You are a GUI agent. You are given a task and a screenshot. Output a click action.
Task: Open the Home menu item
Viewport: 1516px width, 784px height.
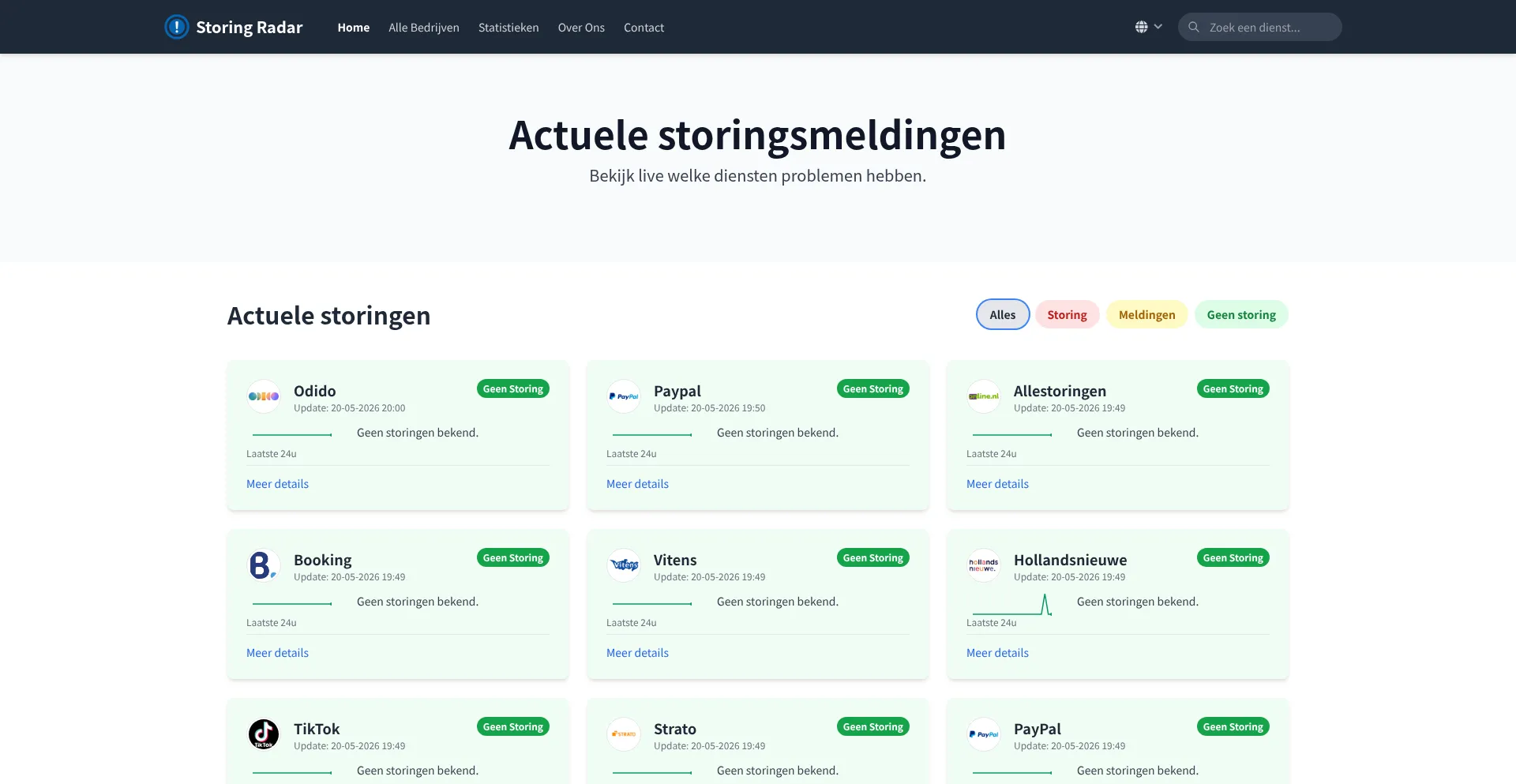354,28
